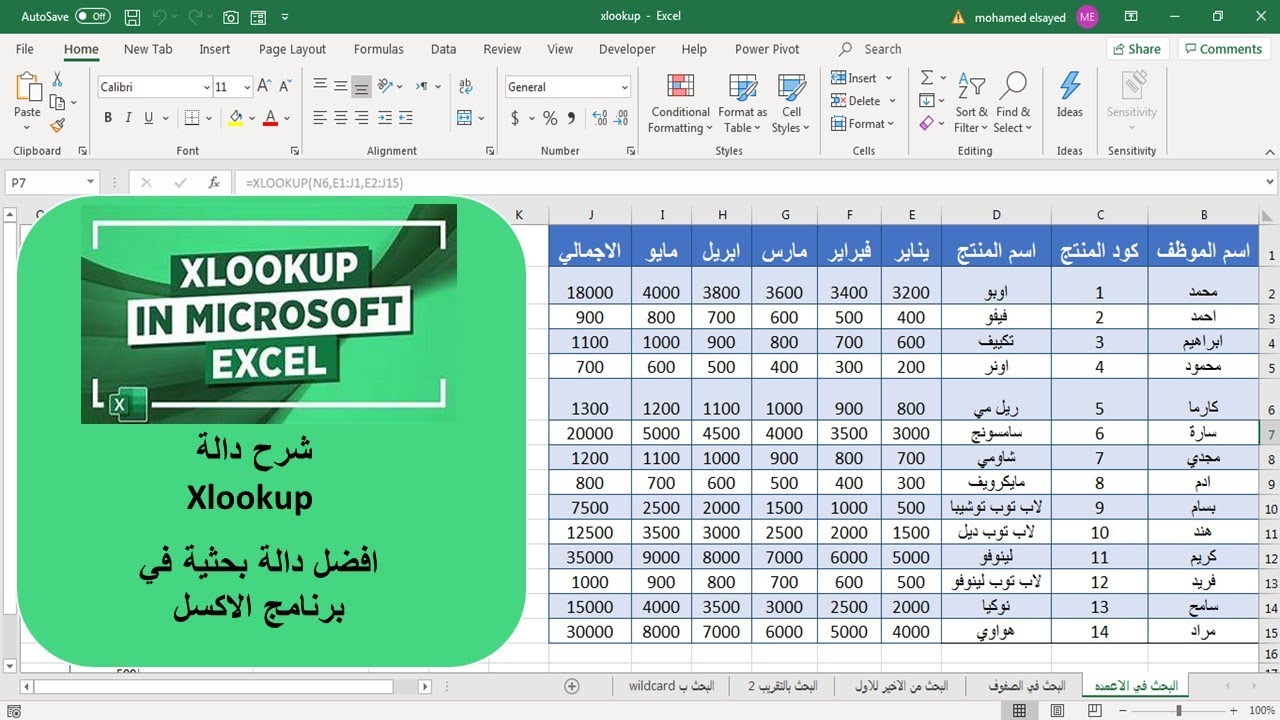Click the XLOOKUP in Microsoft Excel thumbnail image
Screen dimensions: 1280x720
pos(269,314)
